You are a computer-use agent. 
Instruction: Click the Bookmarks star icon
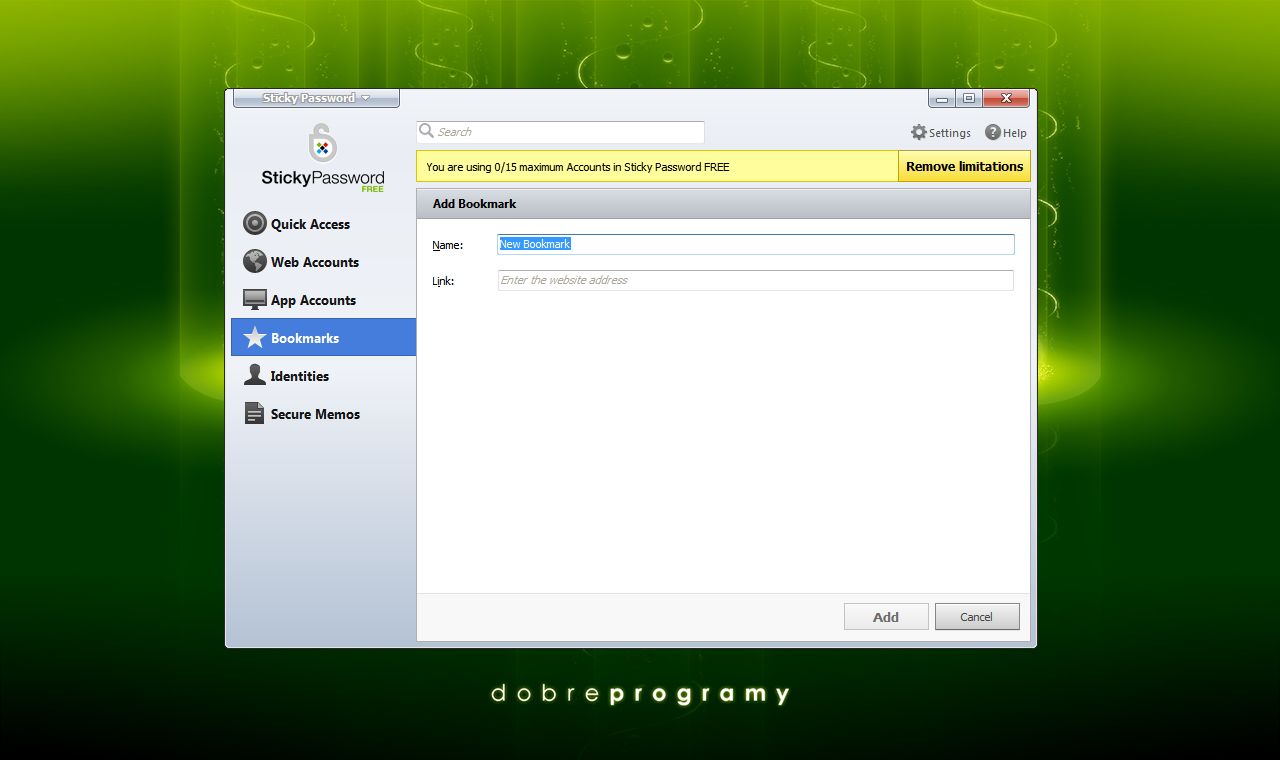[255, 338]
